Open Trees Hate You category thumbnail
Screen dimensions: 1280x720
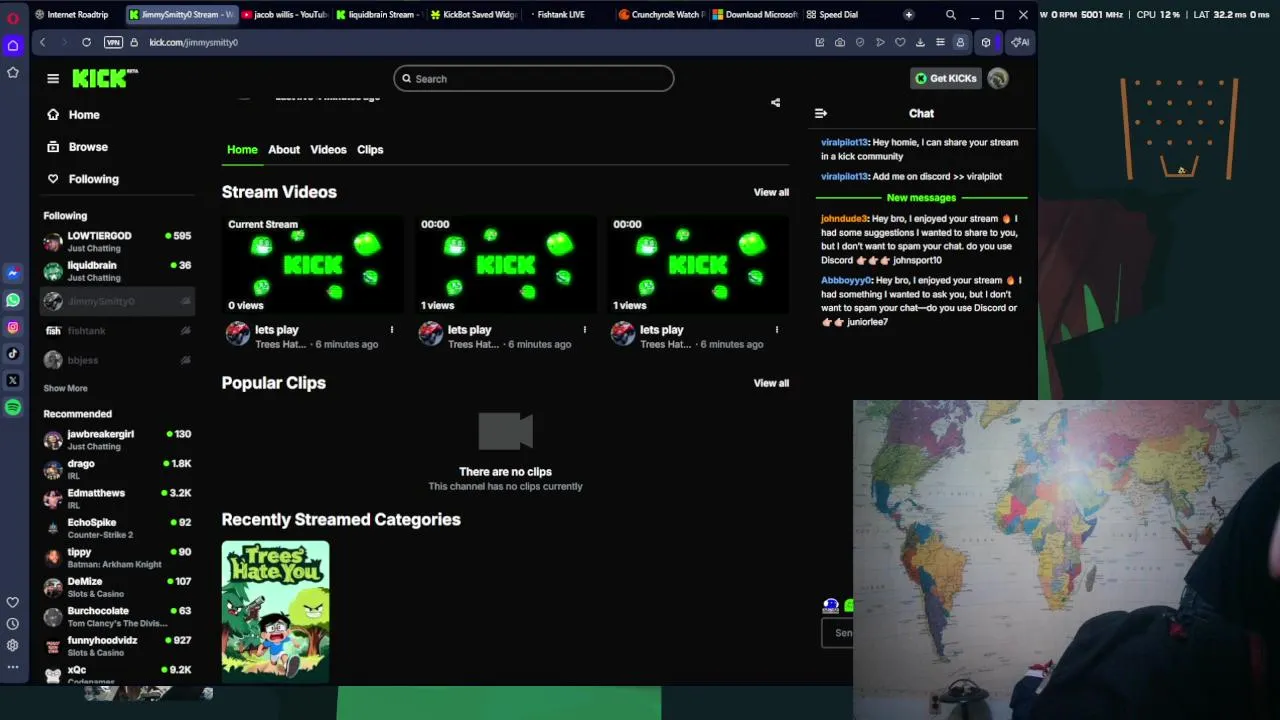click(275, 611)
